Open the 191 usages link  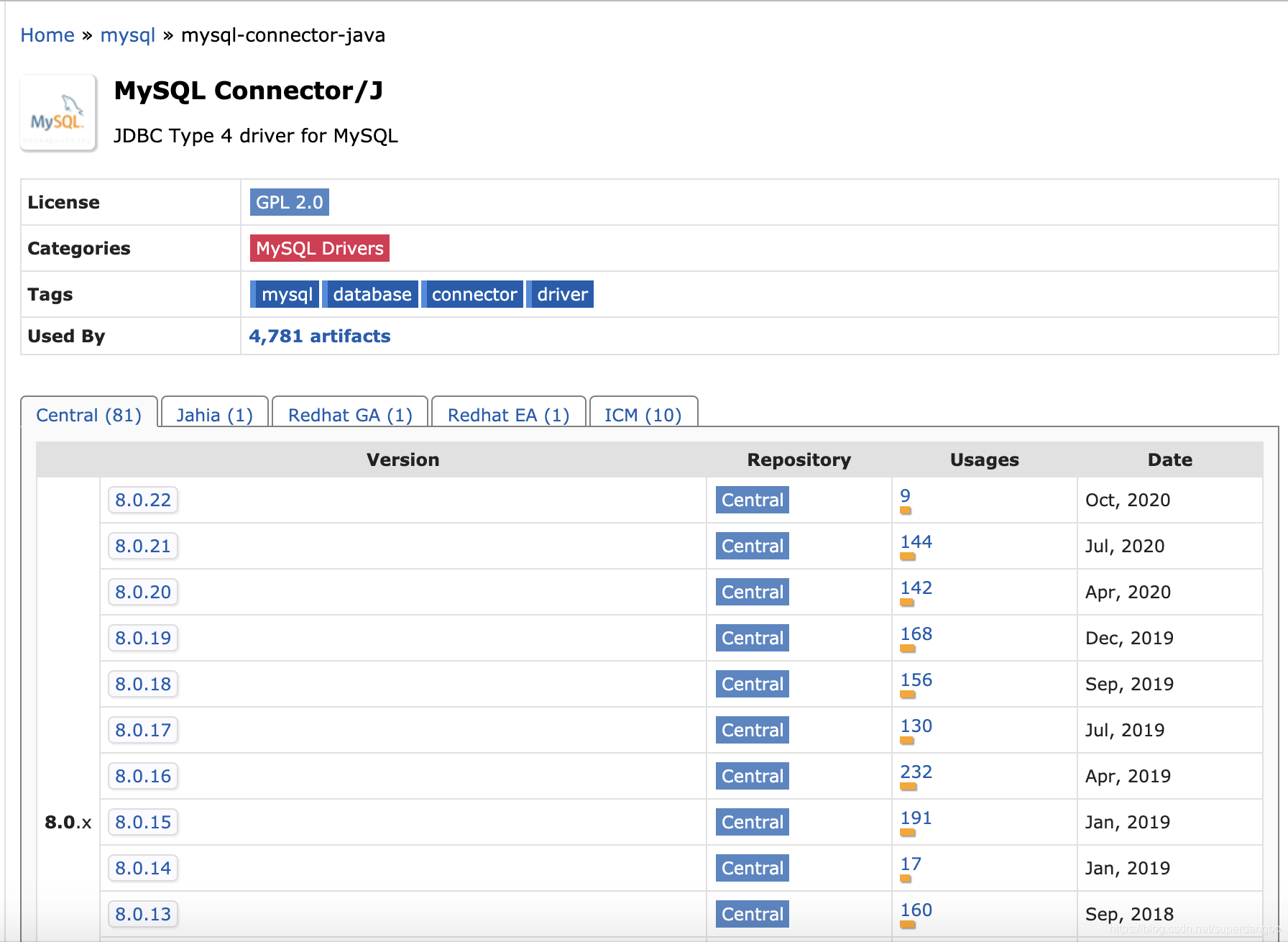916,818
